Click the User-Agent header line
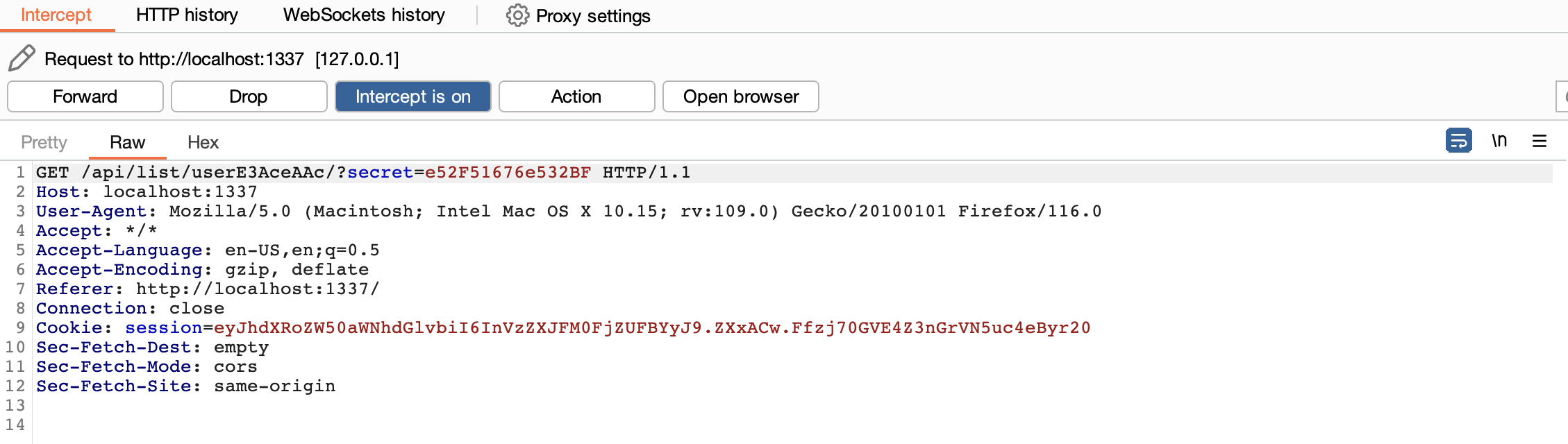The height and width of the screenshot is (444, 1568). pos(568,211)
